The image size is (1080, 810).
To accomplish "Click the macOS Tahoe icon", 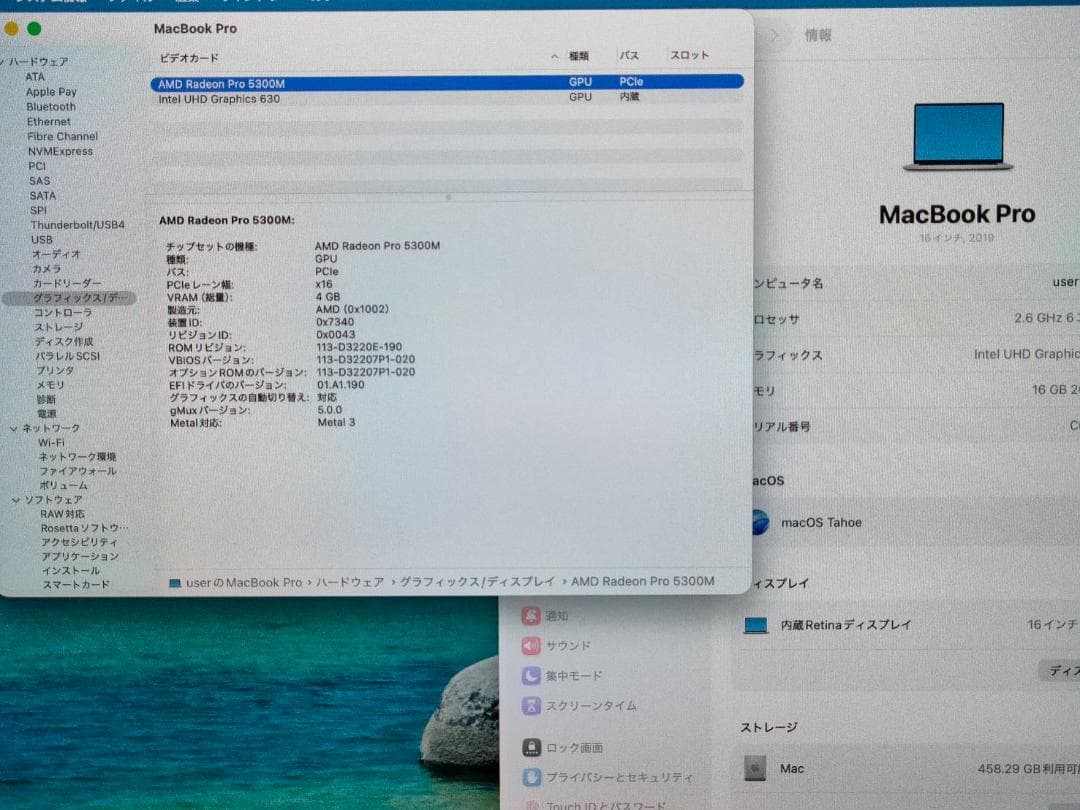I will (759, 523).
